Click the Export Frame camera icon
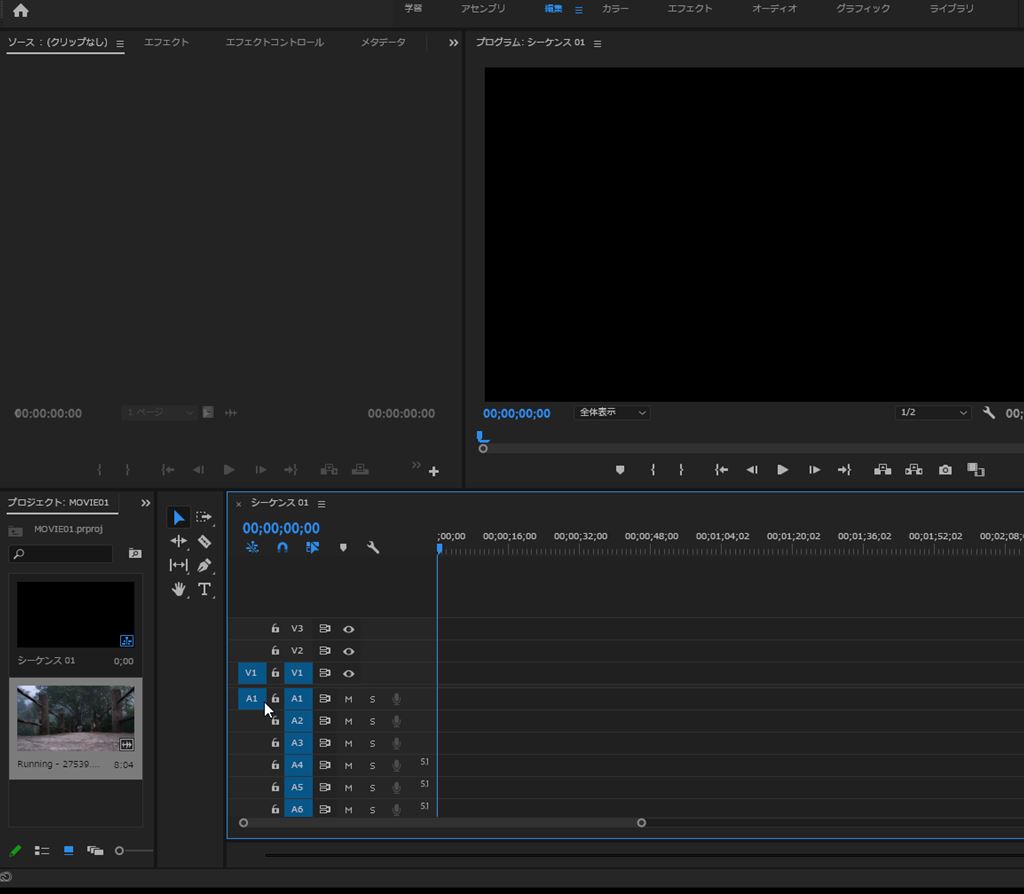 pos(945,470)
